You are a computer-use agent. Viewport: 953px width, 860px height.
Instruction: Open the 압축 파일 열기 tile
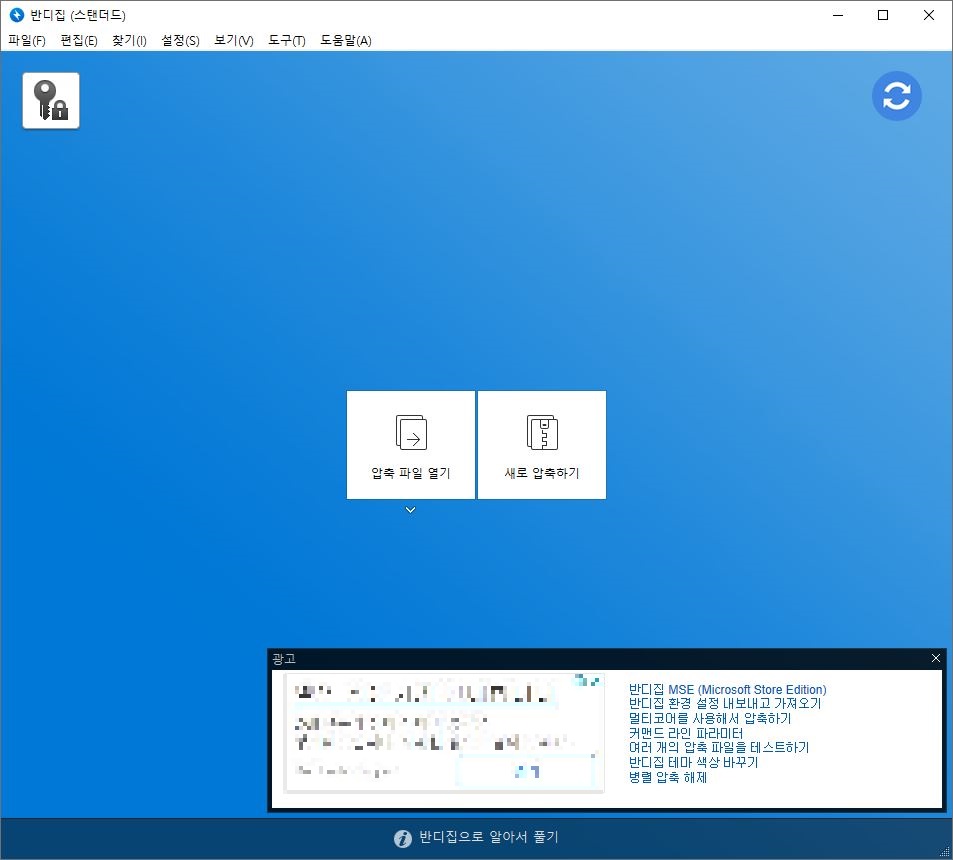coord(411,445)
